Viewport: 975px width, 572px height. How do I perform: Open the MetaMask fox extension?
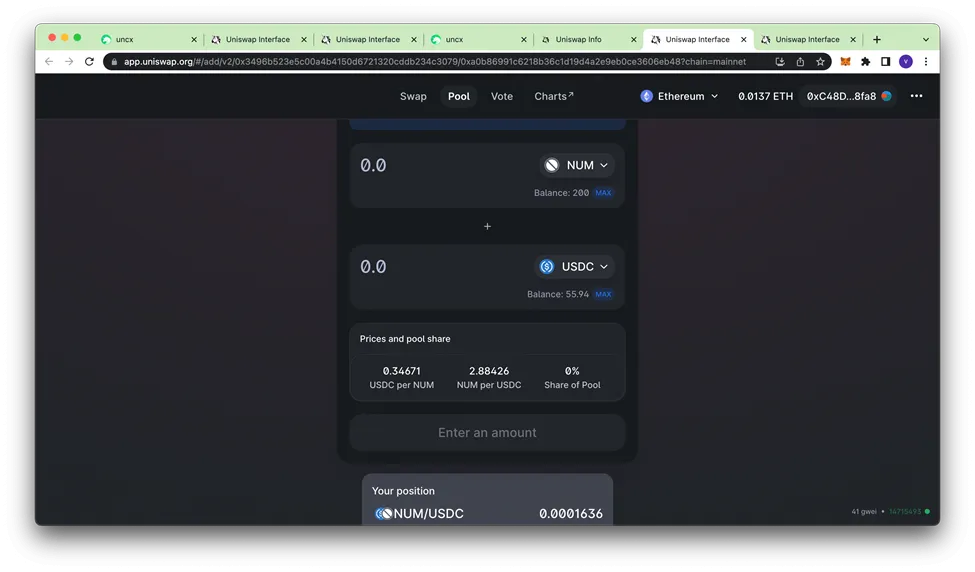pos(846,62)
